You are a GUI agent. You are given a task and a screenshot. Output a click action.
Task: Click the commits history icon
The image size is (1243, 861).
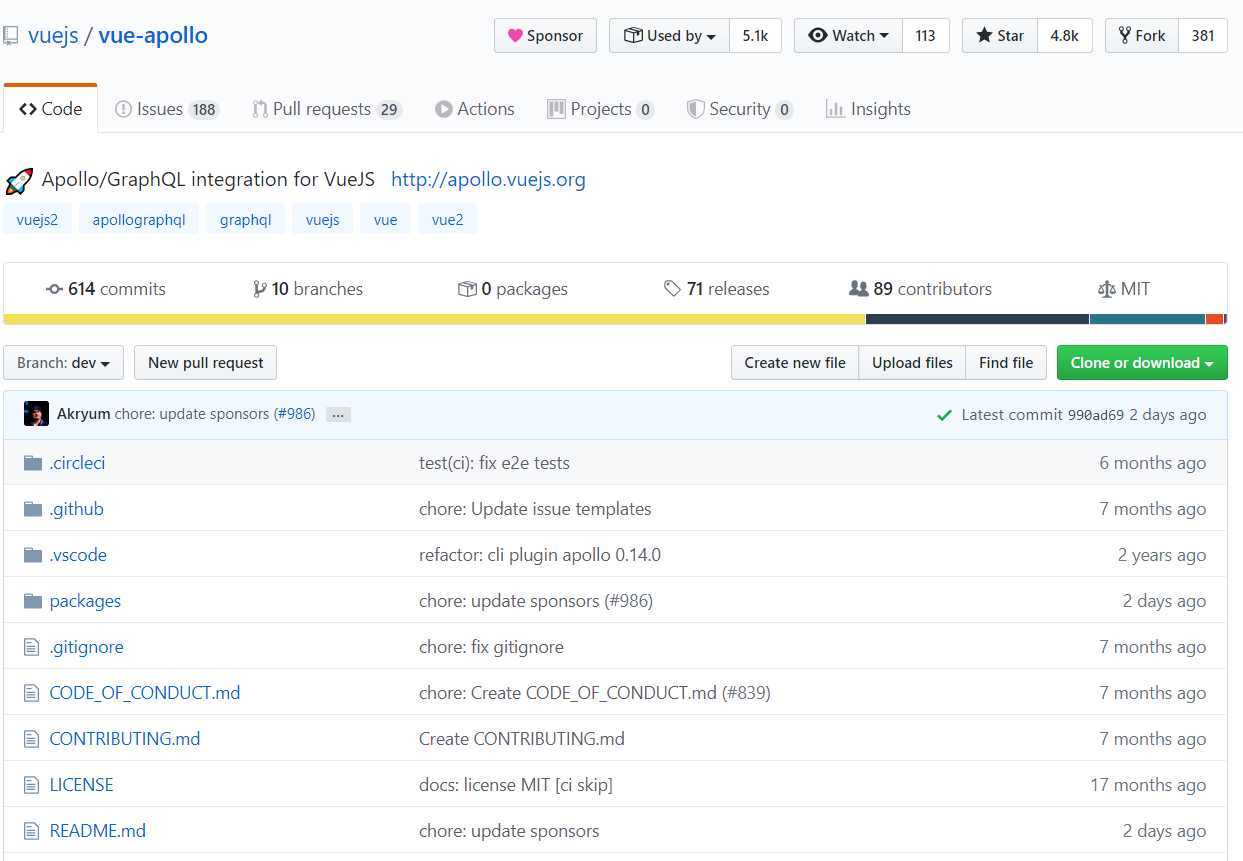click(x=55, y=289)
